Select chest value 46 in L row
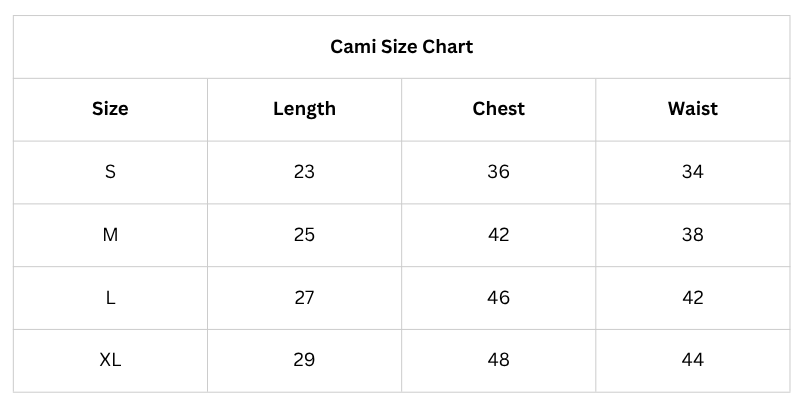 [x=498, y=297]
